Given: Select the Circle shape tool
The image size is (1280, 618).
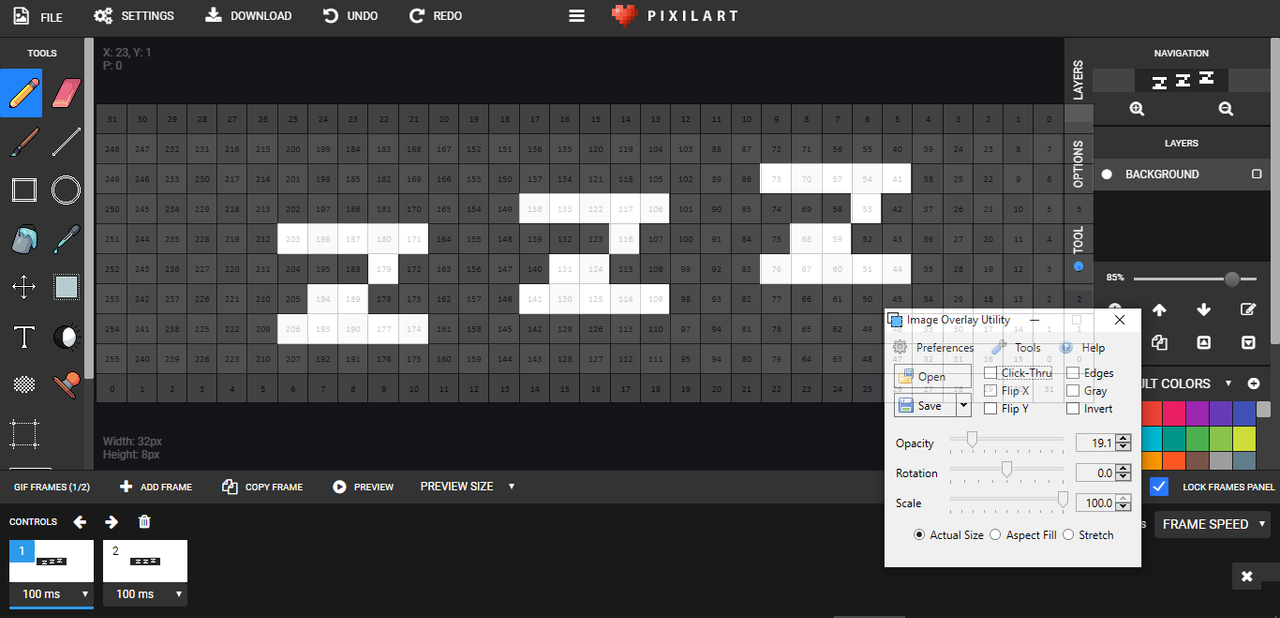Looking at the screenshot, I should click(66, 189).
